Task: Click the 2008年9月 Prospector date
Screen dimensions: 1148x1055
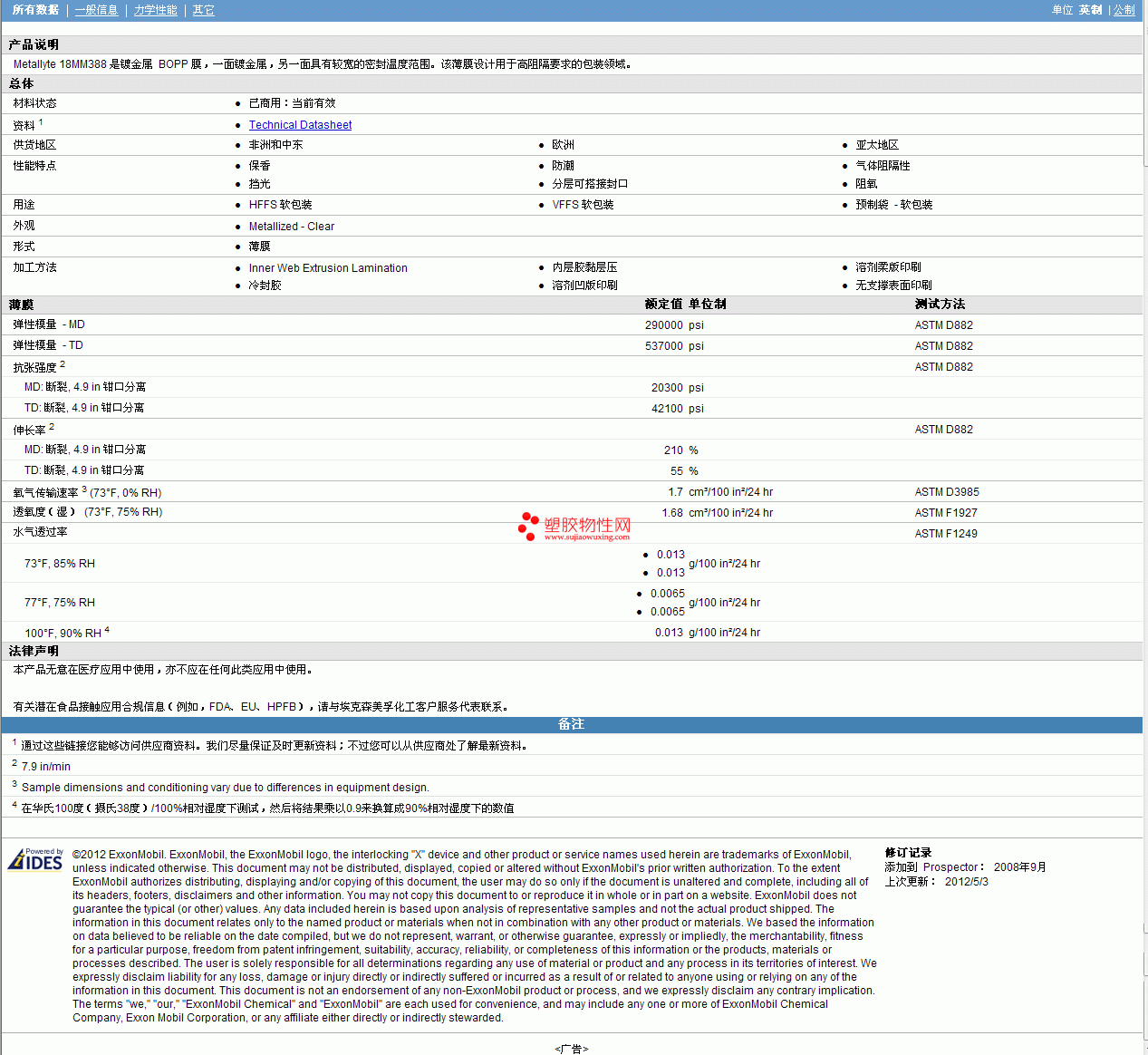Action: tap(1019, 867)
